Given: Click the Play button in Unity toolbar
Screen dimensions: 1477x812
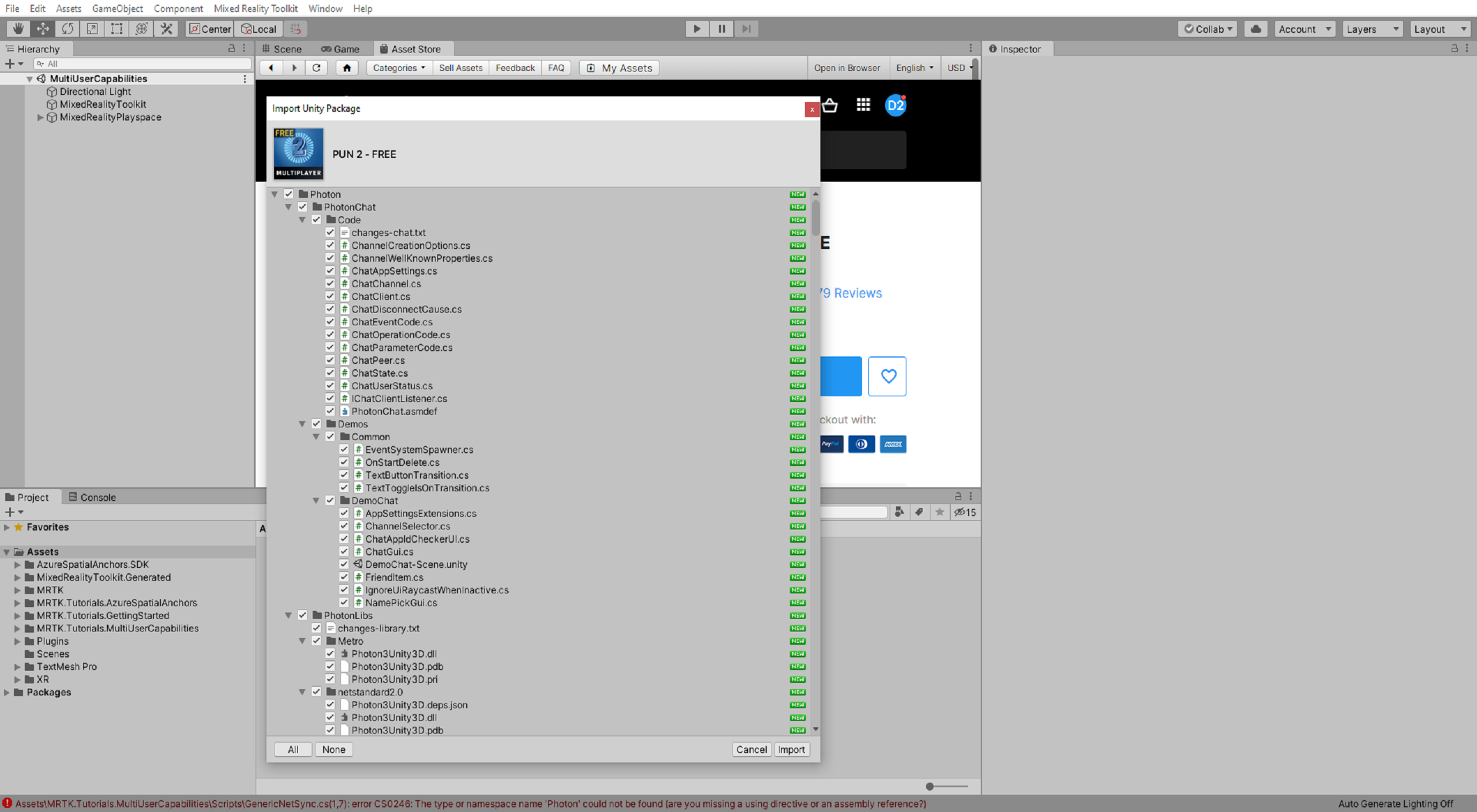Looking at the screenshot, I should tap(697, 28).
